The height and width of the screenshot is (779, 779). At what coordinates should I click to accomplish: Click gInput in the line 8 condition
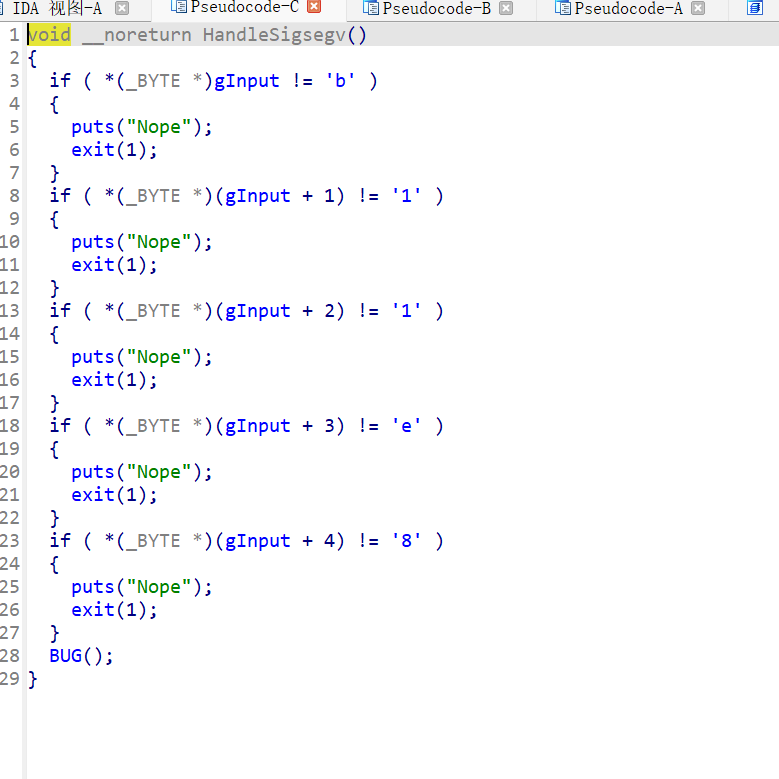(x=257, y=196)
